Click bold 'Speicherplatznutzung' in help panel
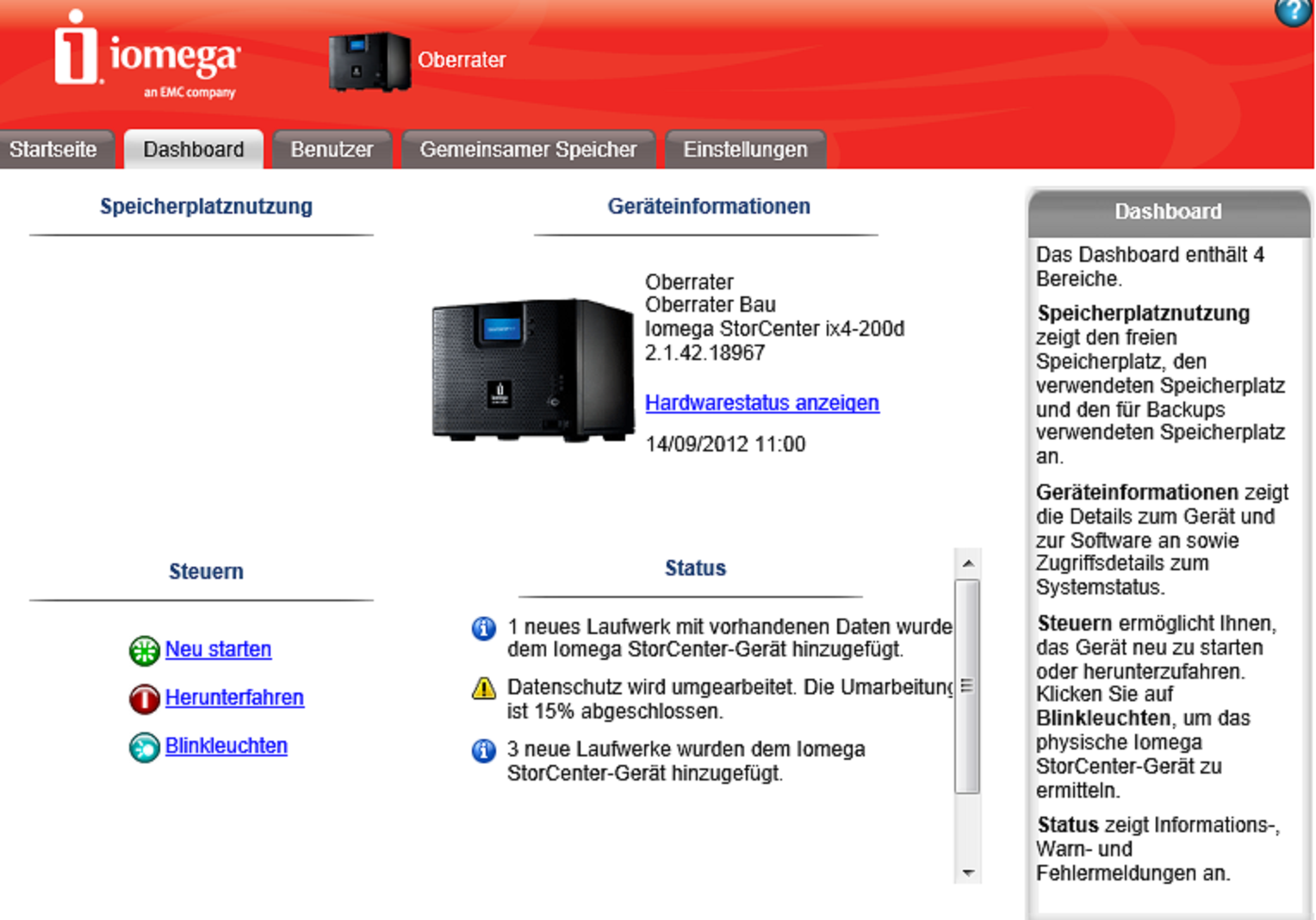 1144,313
